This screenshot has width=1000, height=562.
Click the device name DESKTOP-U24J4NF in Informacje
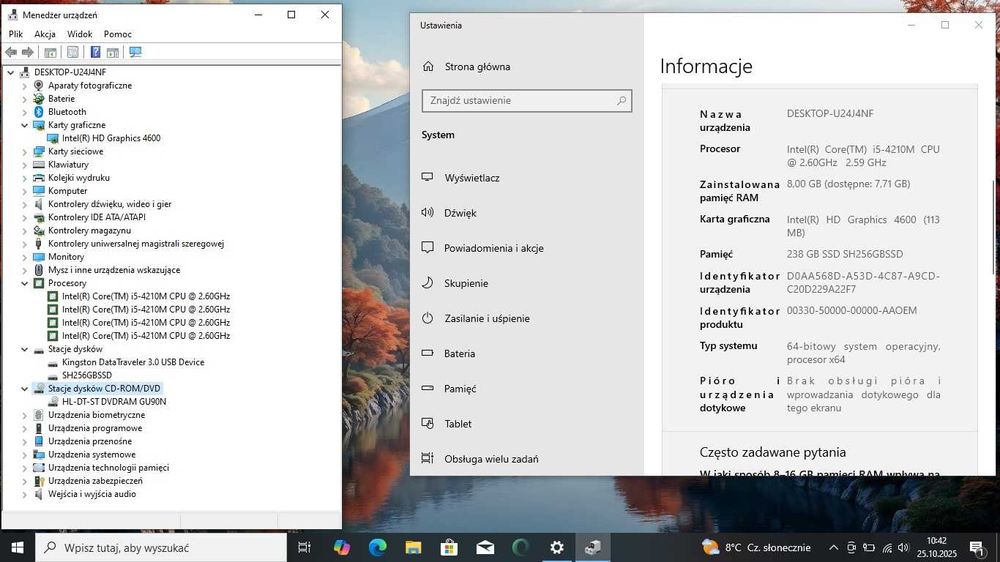click(x=830, y=114)
